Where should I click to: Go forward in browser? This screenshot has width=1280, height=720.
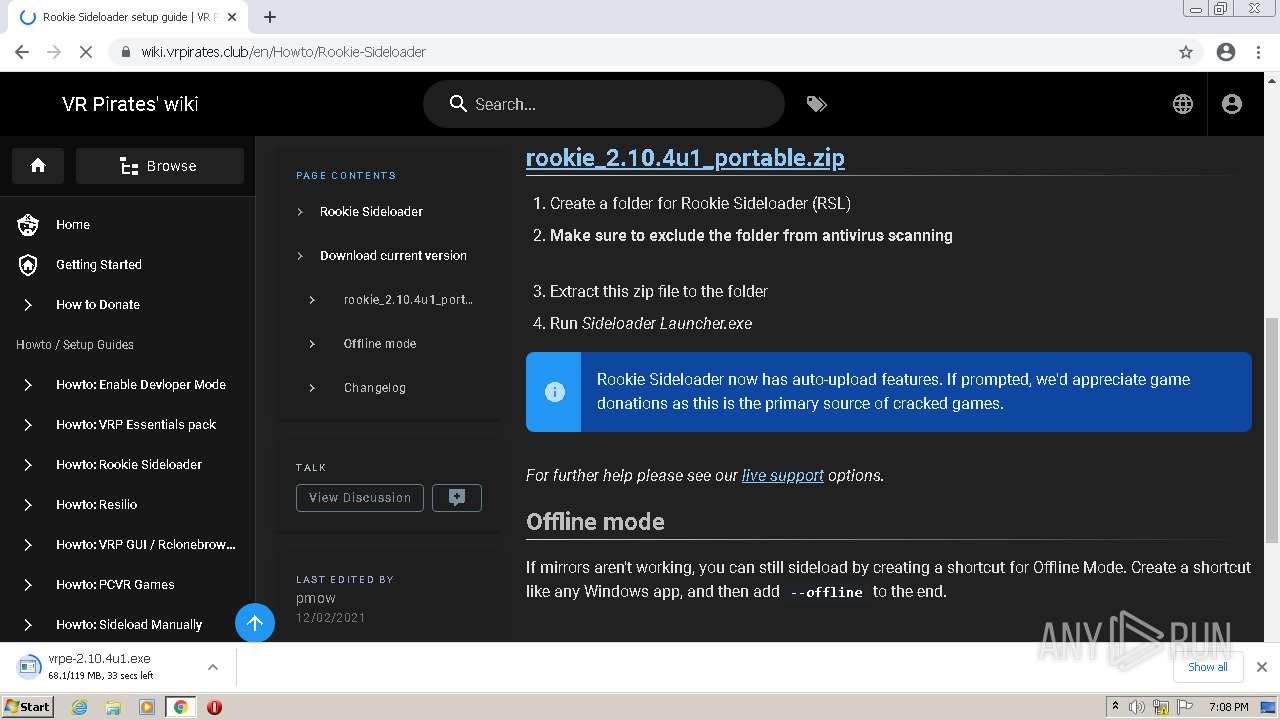click(x=54, y=52)
